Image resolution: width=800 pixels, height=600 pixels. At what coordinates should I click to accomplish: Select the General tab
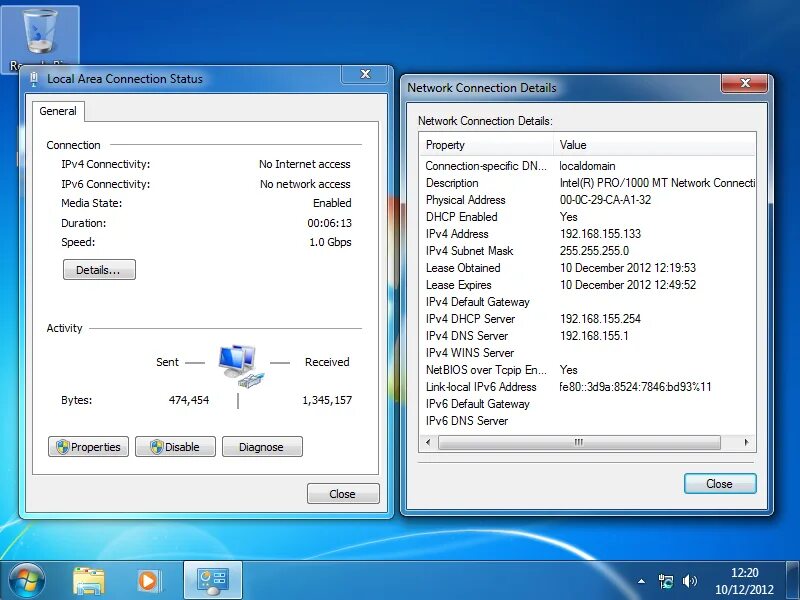point(57,111)
